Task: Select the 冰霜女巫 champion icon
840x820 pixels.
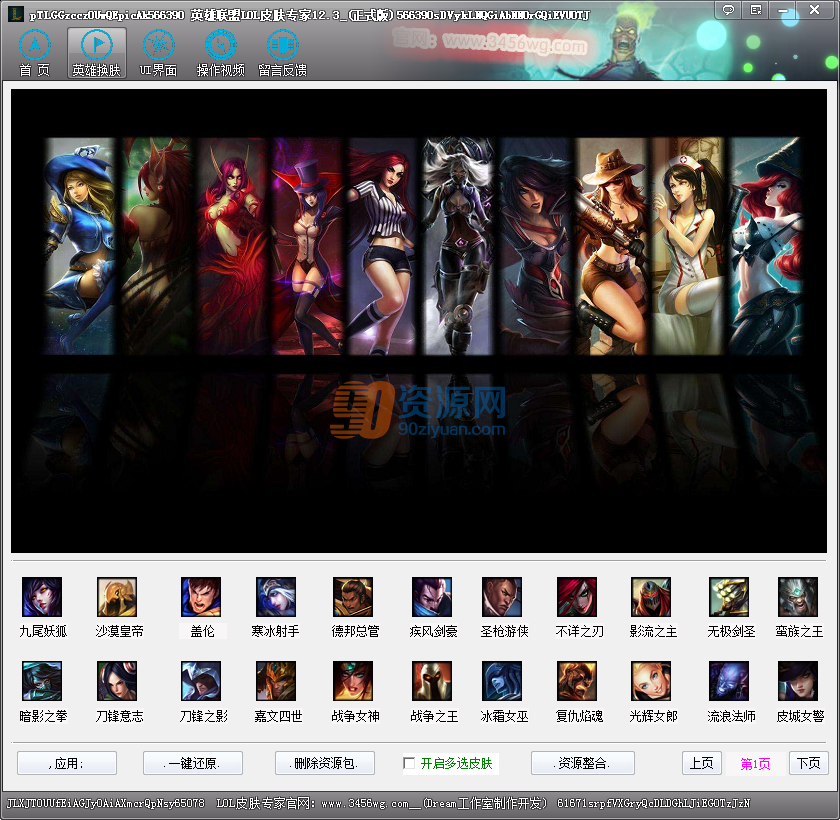Action: point(502,681)
